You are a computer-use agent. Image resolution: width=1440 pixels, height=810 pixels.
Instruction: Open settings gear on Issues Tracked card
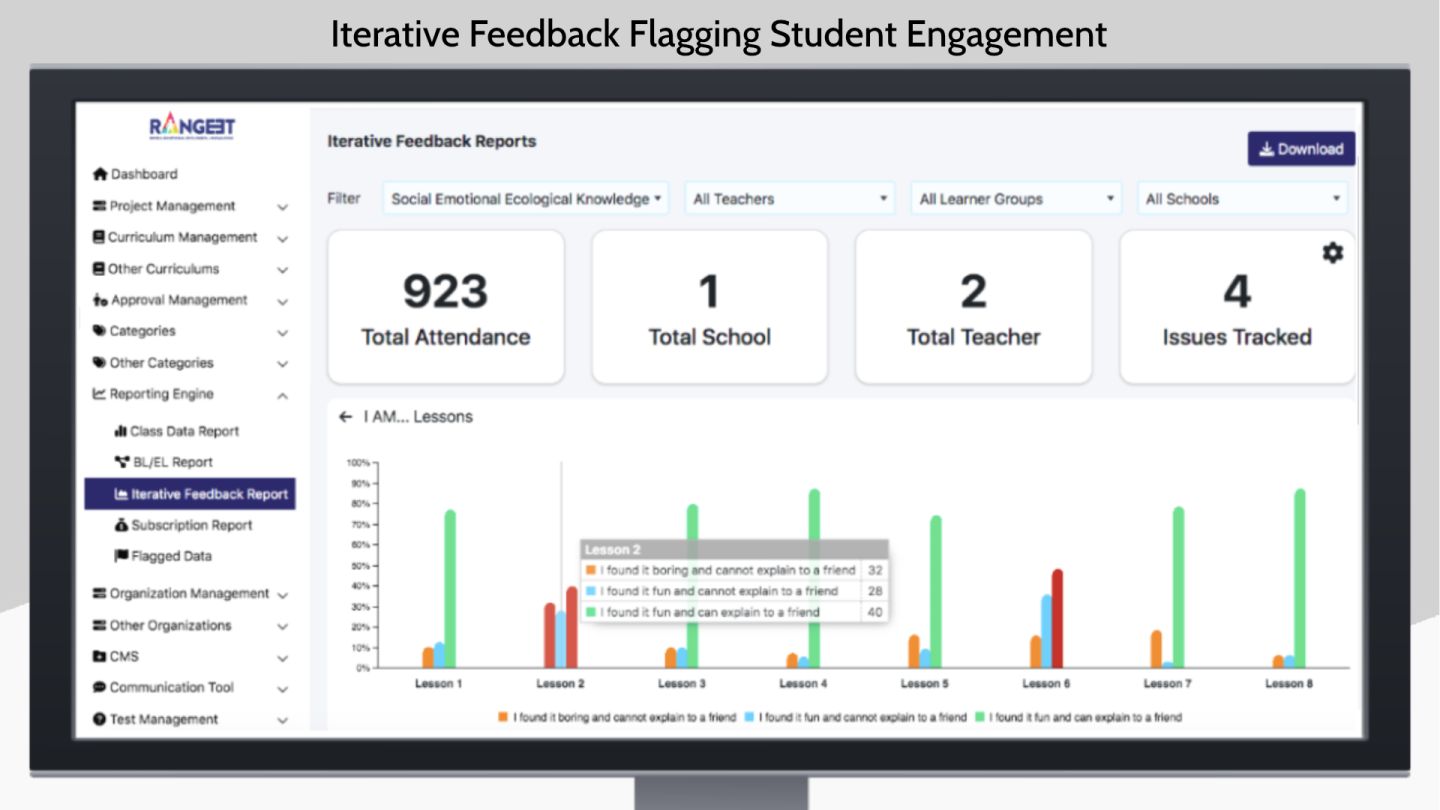coord(1332,253)
